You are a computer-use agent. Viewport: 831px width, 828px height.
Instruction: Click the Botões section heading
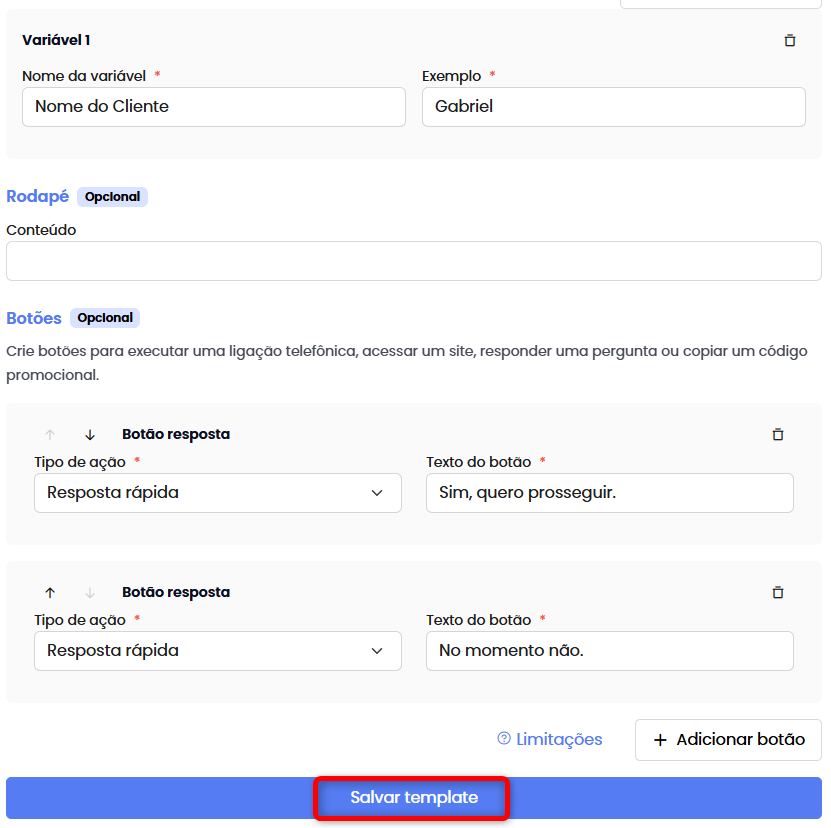pyautogui.click(x=33, y=318)
